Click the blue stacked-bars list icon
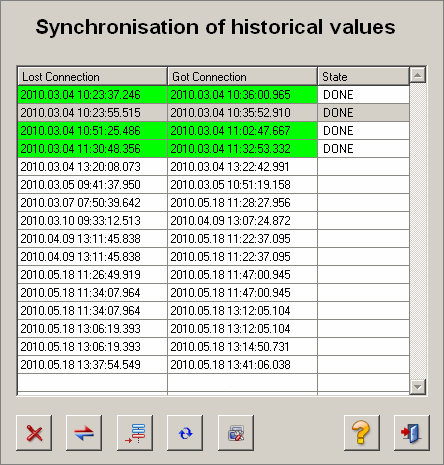The width and height of the screenshot is (444, 465). [135, 433]
